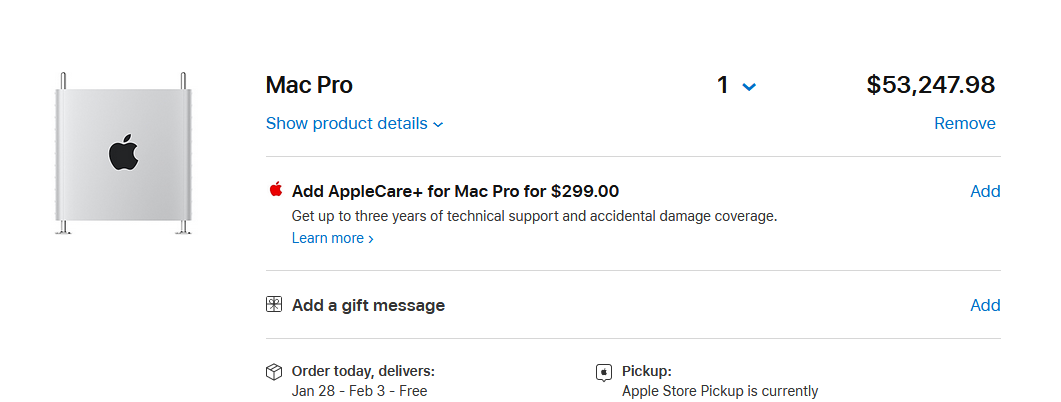This screenshot has width=1061, height=402.
Task: Click the Mac Pro product image
Action: [x=123, y=153]
